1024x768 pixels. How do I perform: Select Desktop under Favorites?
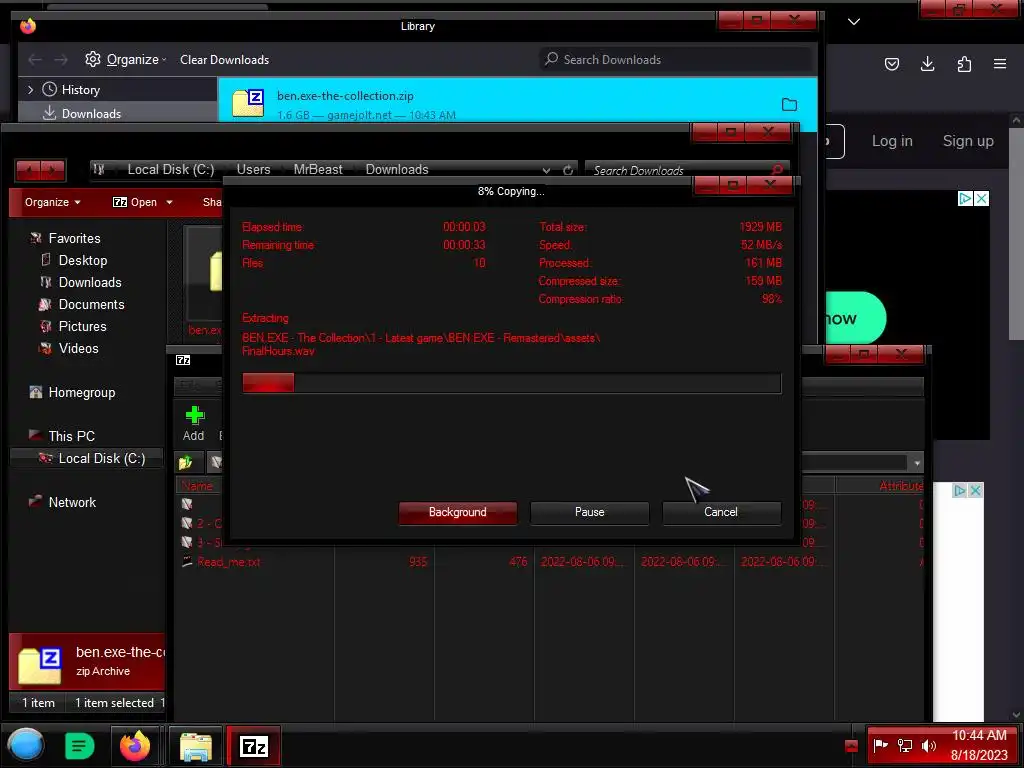tap(82, 261)
